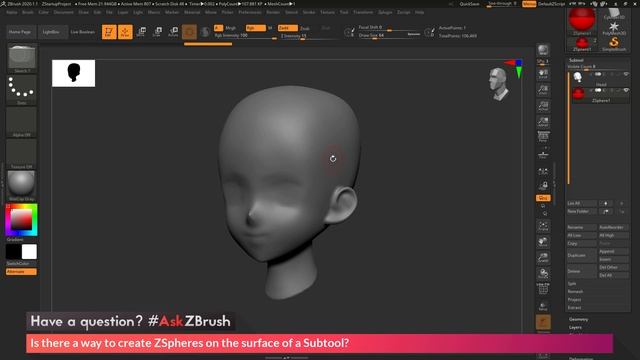The height and width of the screenshot is (360, 640).
Task: Select the Scale transform icon
Action: click(x=157, y=32)
